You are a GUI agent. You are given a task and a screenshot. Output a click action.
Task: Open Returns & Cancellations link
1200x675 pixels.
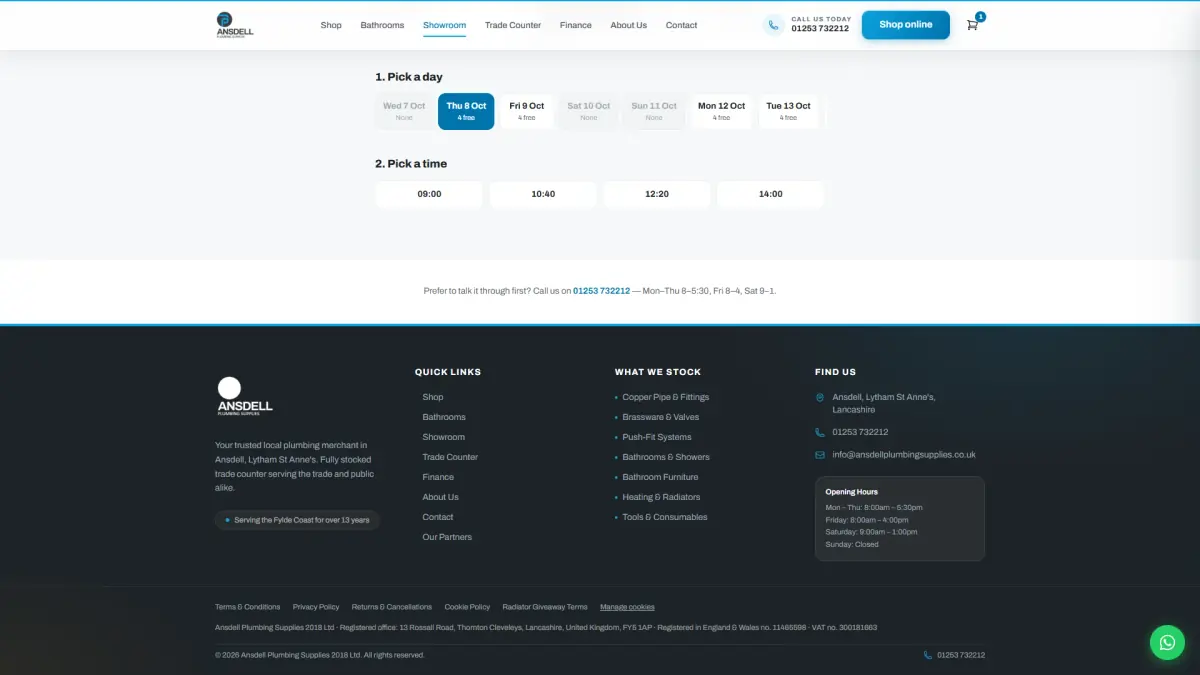click(x=392, y=607)
